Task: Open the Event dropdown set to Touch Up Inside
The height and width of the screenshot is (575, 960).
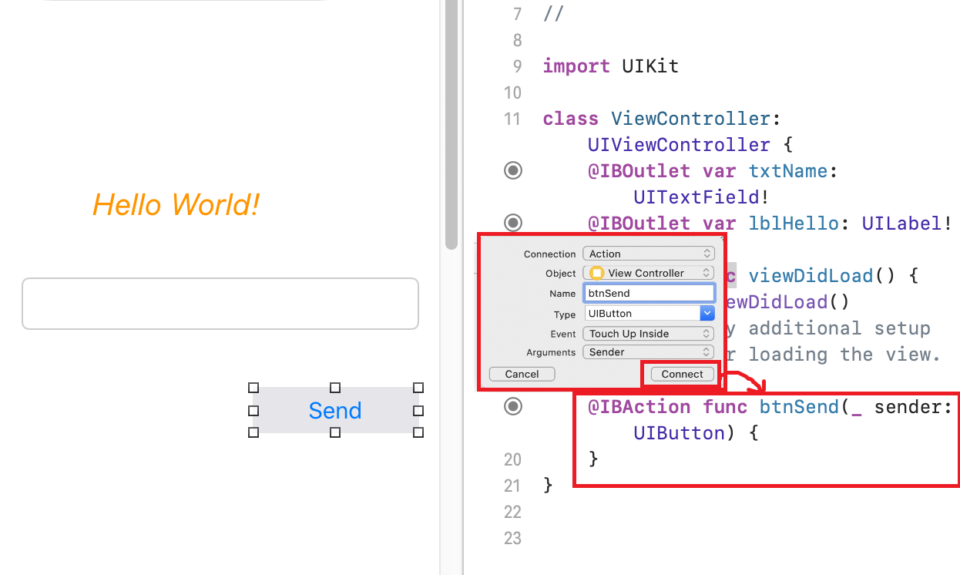Action: pos(648,333)
